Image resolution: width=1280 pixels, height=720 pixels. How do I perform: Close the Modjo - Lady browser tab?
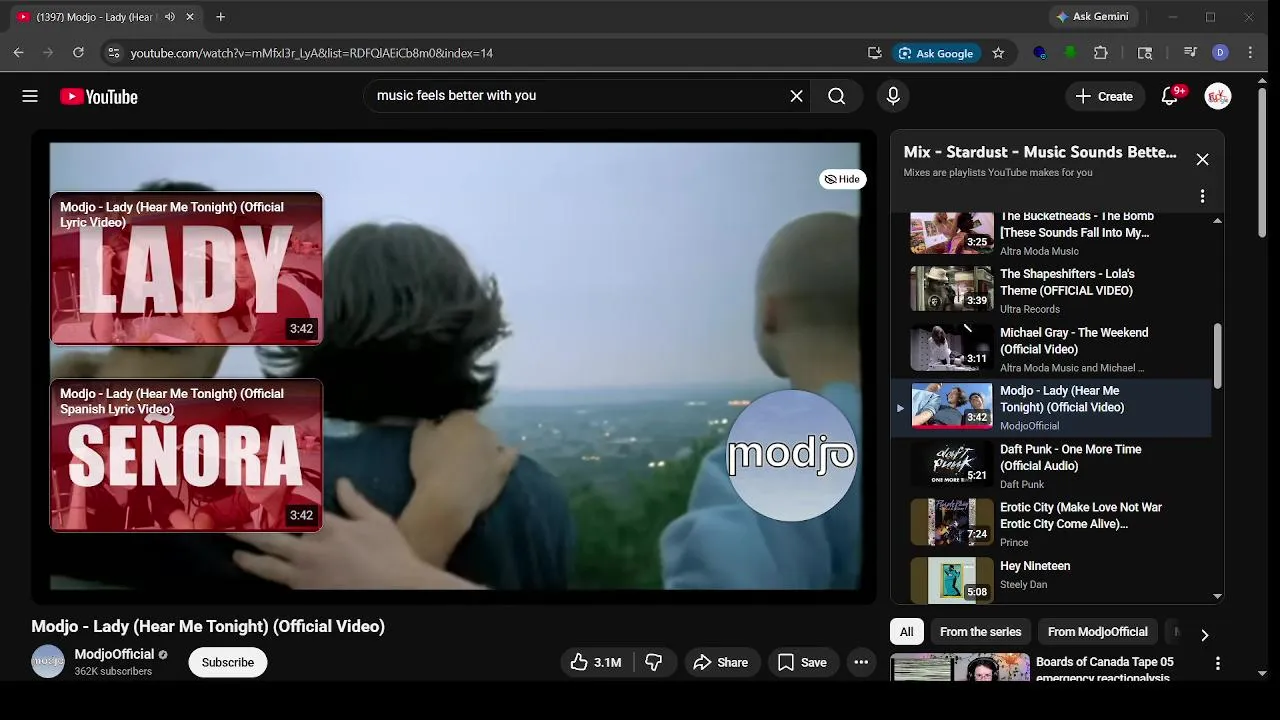[x=190, y=17]
